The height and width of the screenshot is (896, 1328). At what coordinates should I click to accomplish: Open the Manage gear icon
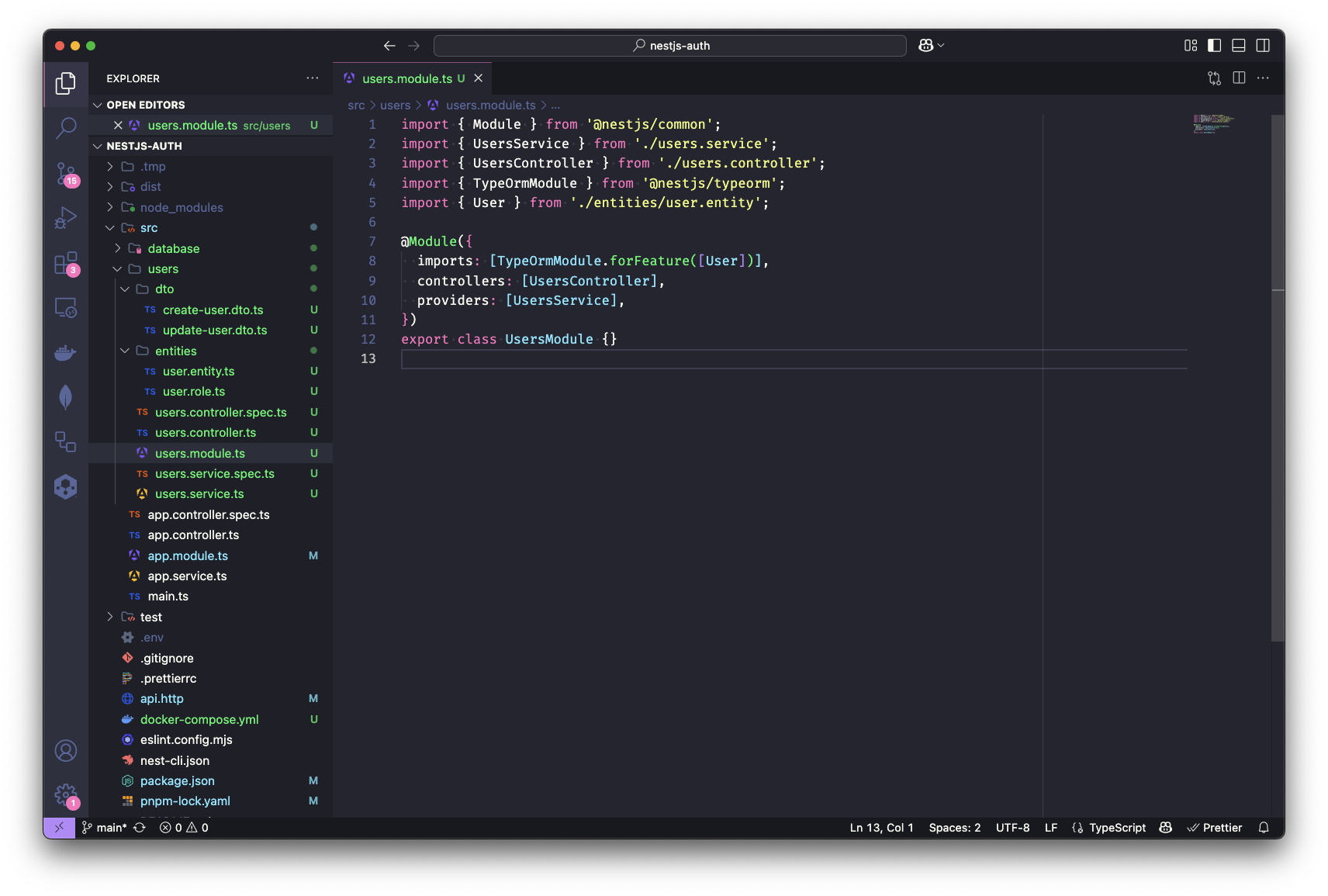point(66,795)
